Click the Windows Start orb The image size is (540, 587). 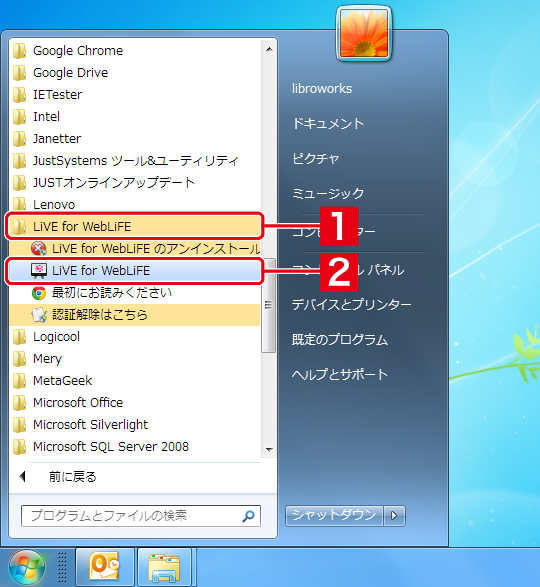click(x=27, y=567)
